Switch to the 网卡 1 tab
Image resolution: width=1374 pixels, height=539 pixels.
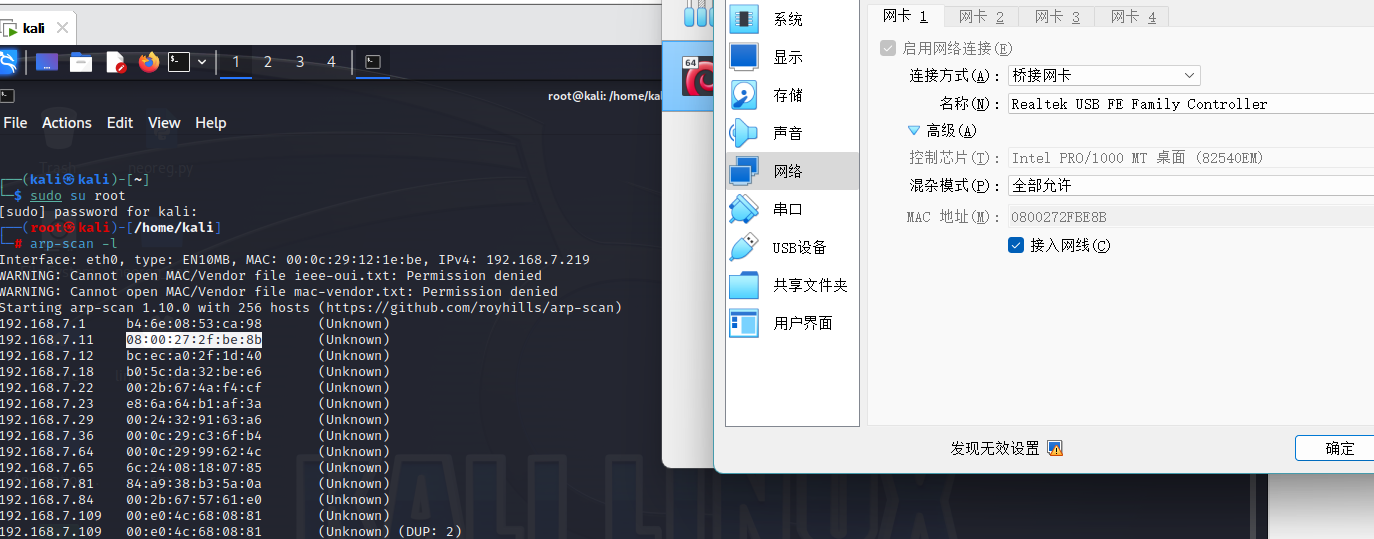pyautogui.click(x=905, y=16)
